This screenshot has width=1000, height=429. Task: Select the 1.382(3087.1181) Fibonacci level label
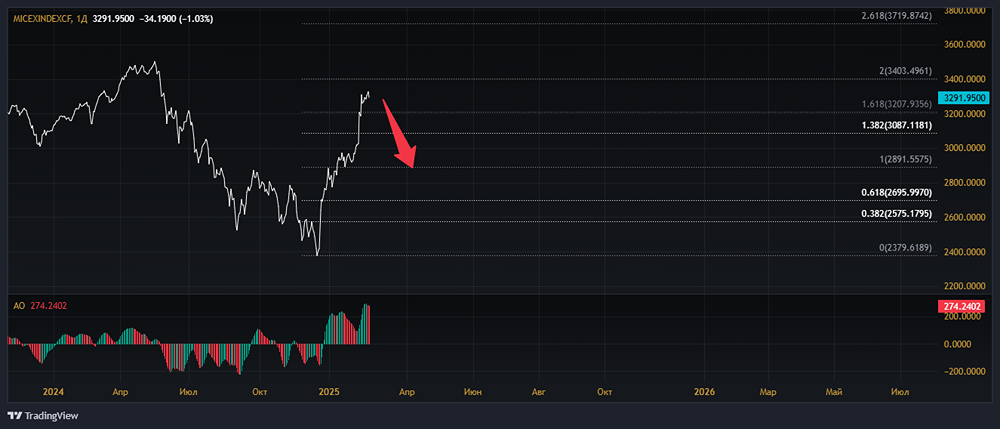896,125
